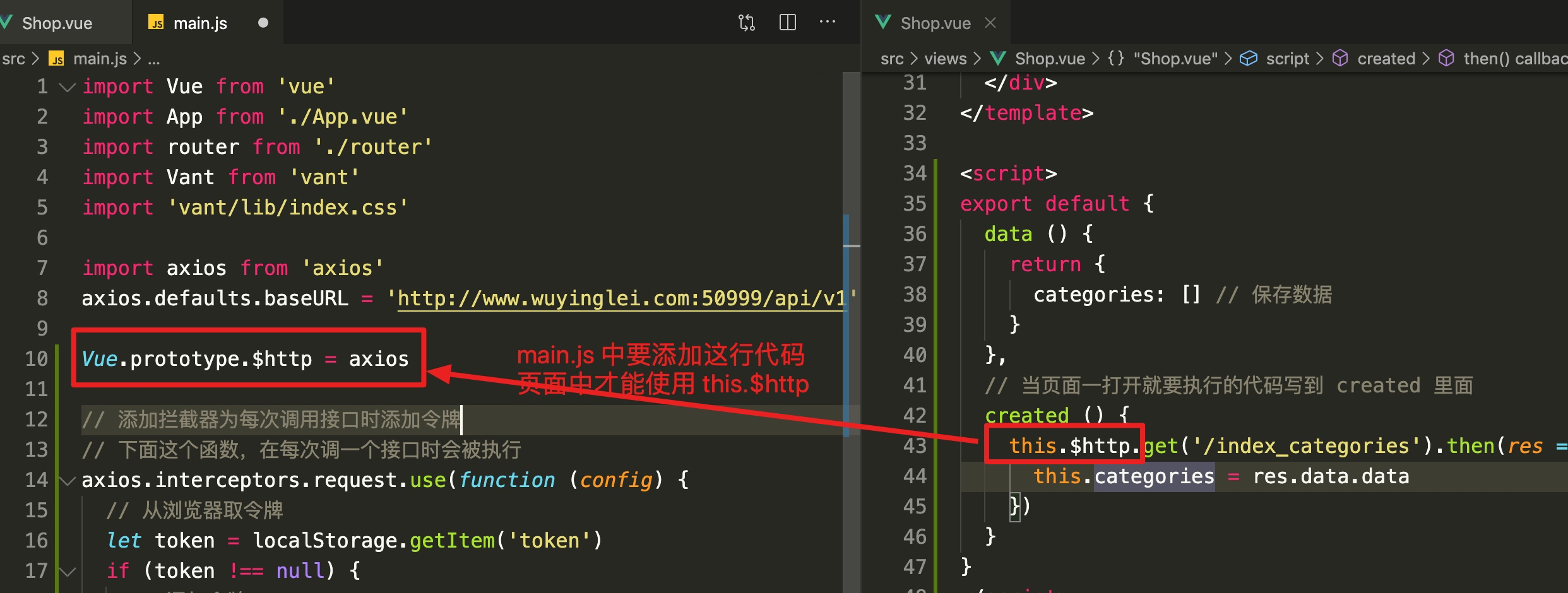This screenshot has height=593, width=1568.
Task: Open the More Actions ellipsis menu
Action: [x=828, y=22]
